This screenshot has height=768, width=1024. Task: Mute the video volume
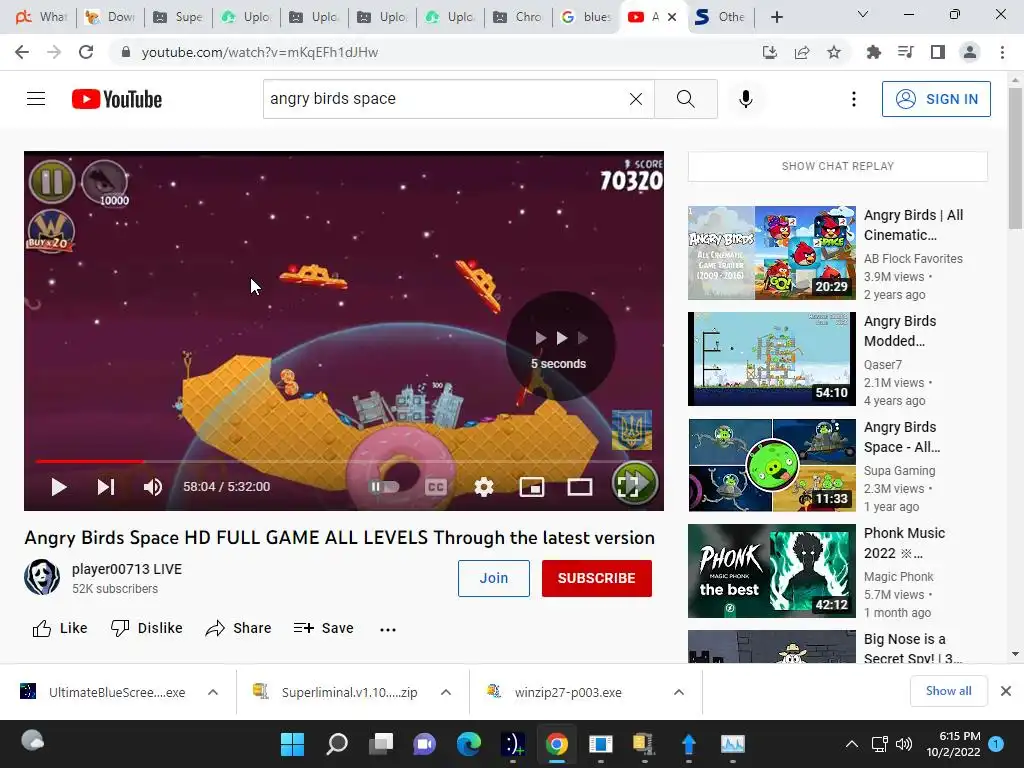pyautogui.click(x=153, y=487)
